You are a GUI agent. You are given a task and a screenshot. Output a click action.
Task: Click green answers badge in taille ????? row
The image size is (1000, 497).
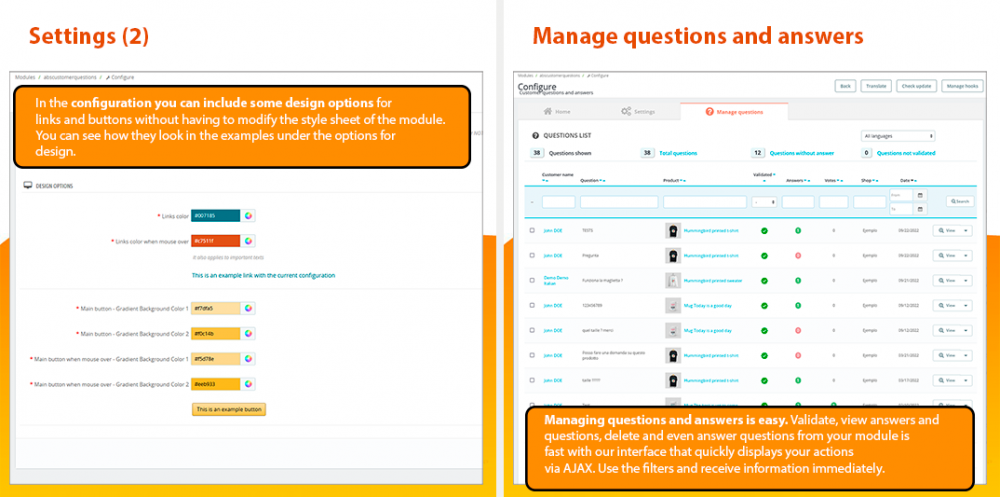point(798,380)
